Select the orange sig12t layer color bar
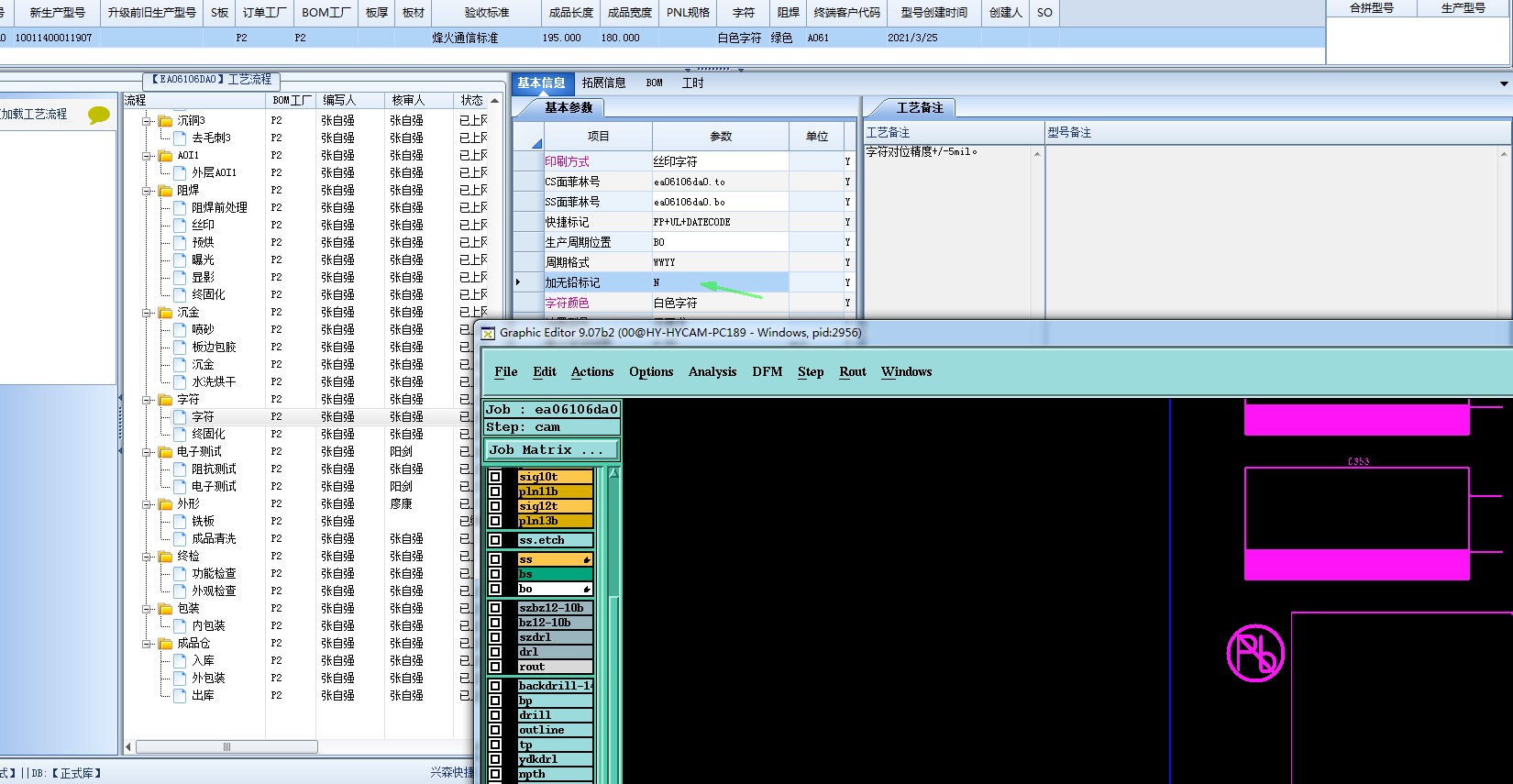 [555, 506]
